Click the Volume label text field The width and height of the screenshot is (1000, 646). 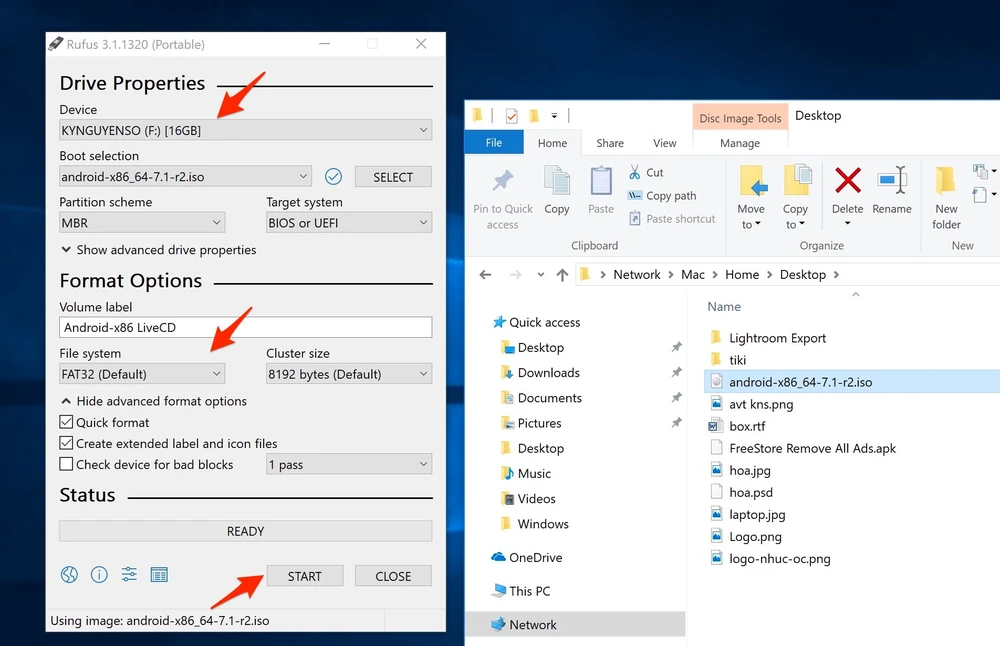(x=245, y=327)
